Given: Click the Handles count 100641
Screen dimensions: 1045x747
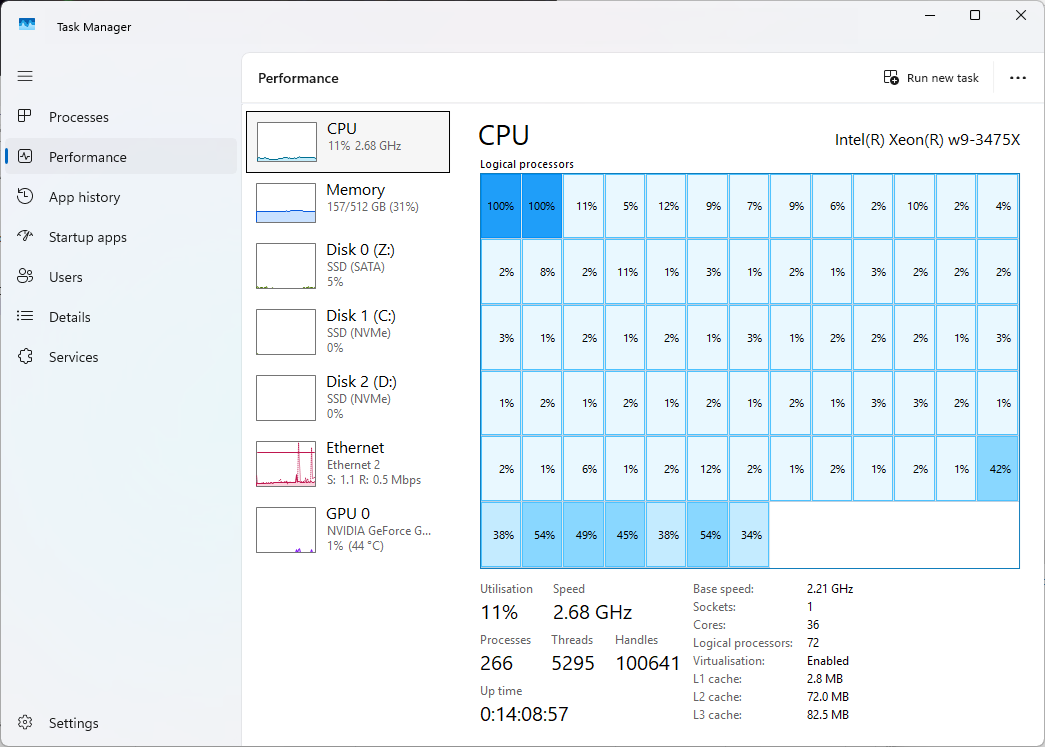Looking at the screenshot, I should (647, 663).
